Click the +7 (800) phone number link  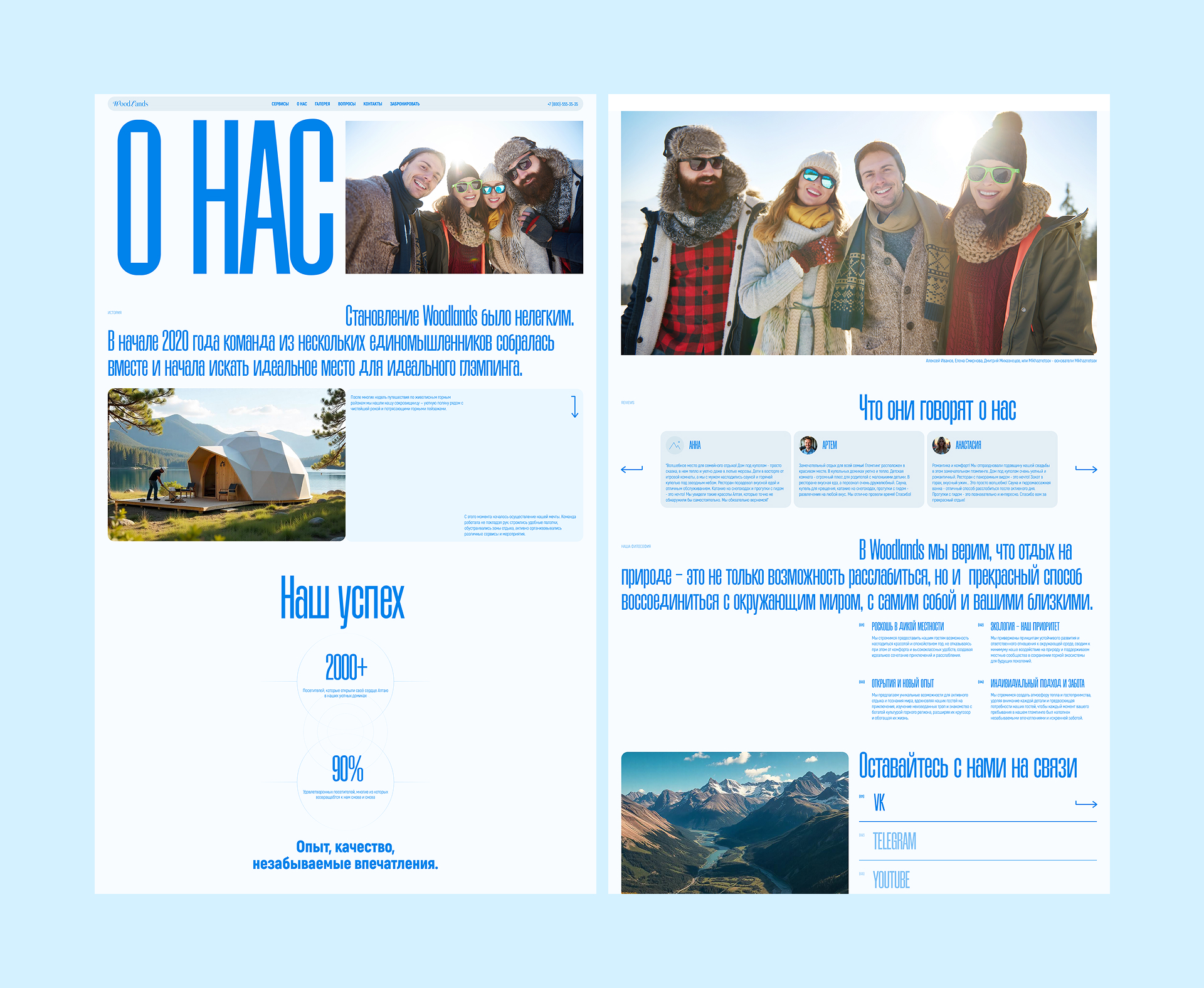(x=562, y=104)
